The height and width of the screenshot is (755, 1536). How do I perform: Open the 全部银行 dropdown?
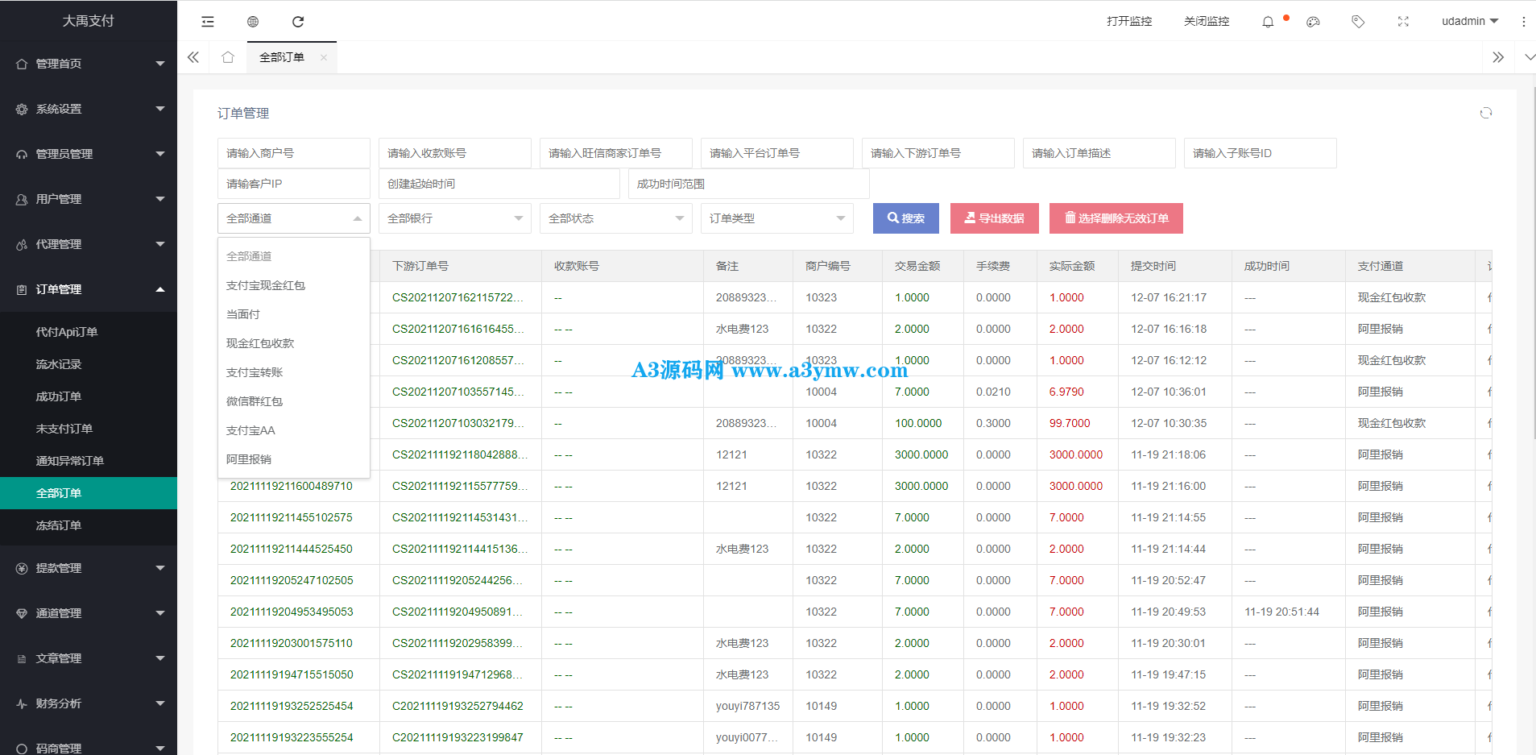[455, 218]
